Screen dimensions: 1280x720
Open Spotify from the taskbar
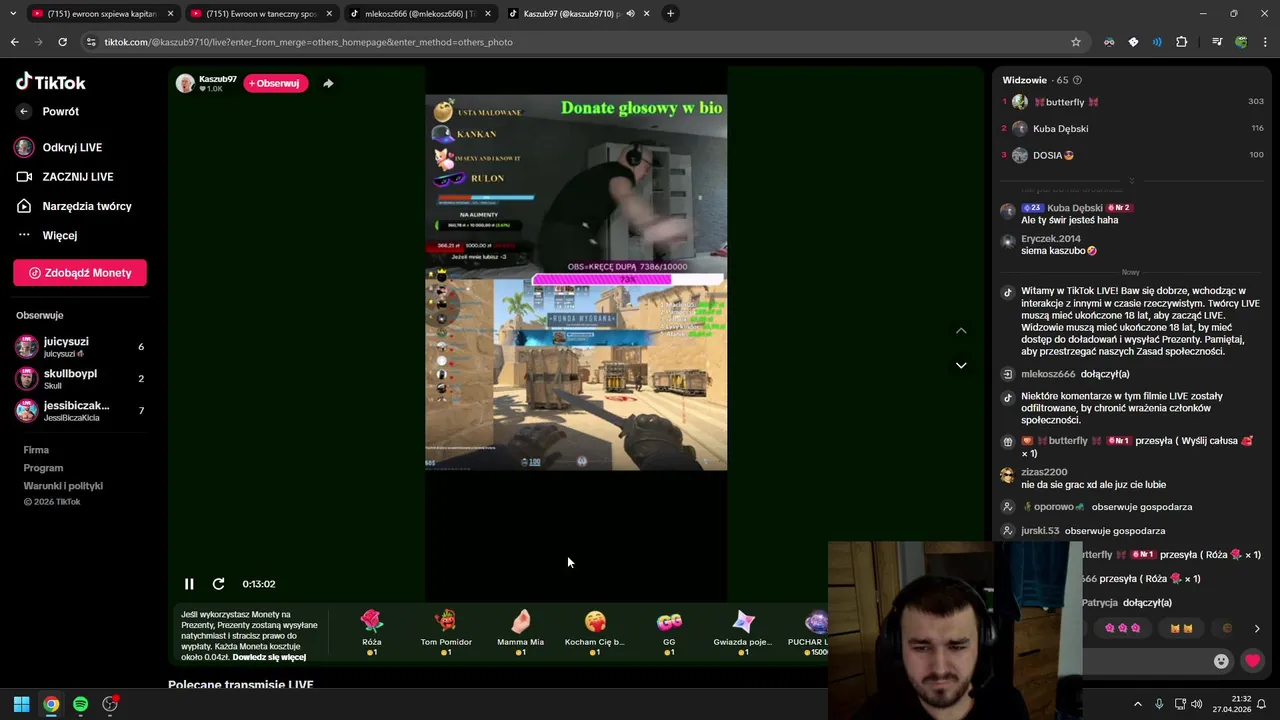(80, 704)
